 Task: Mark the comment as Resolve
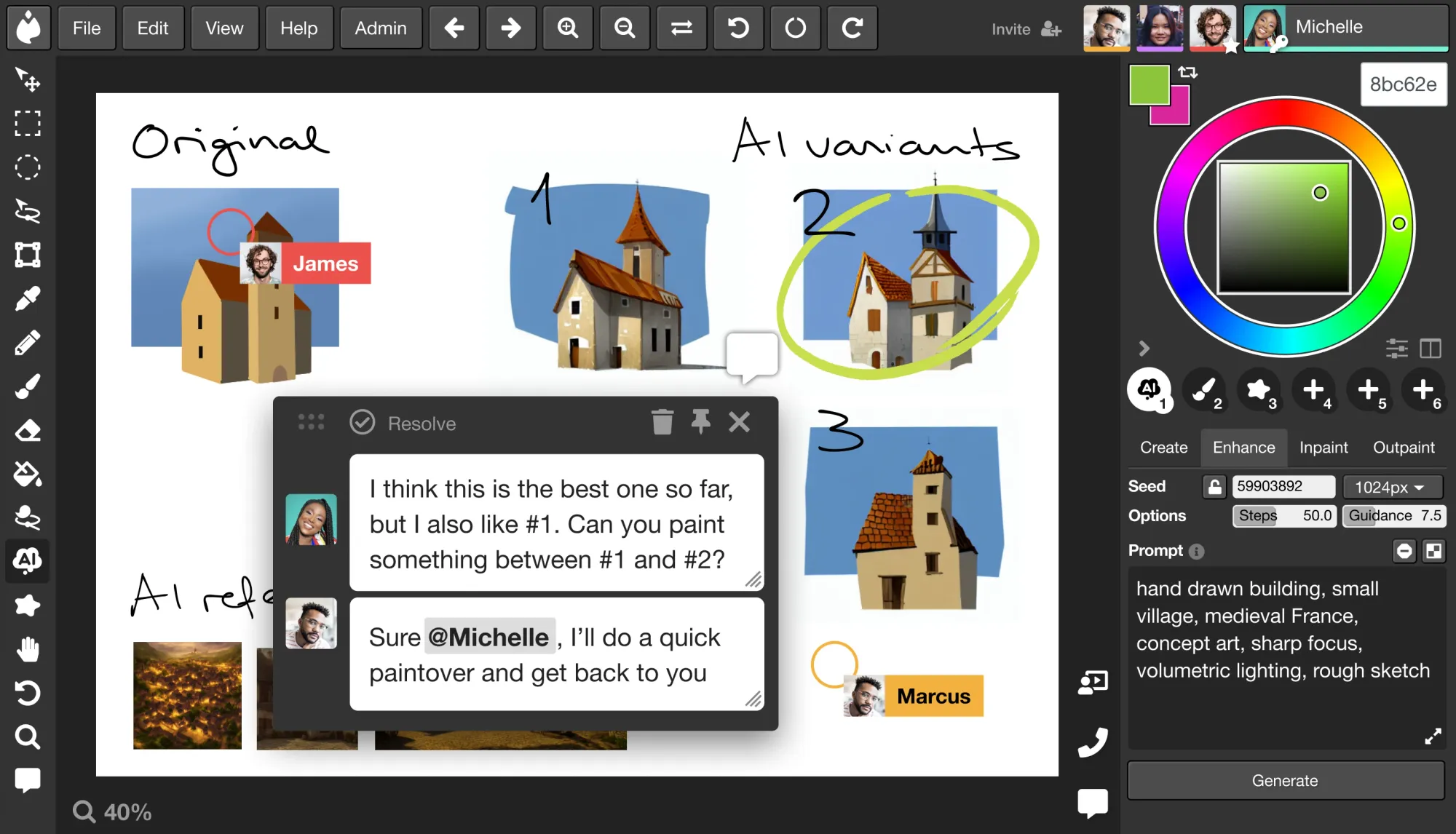[x=403, y=423]
